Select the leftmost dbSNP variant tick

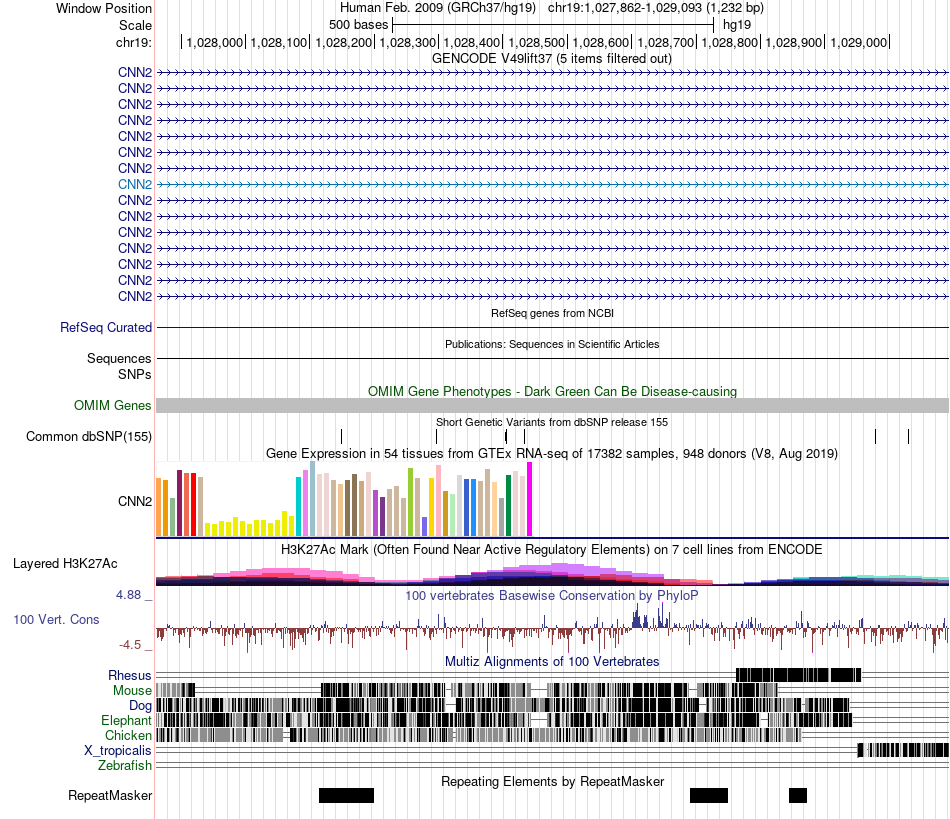pos(342,436)
